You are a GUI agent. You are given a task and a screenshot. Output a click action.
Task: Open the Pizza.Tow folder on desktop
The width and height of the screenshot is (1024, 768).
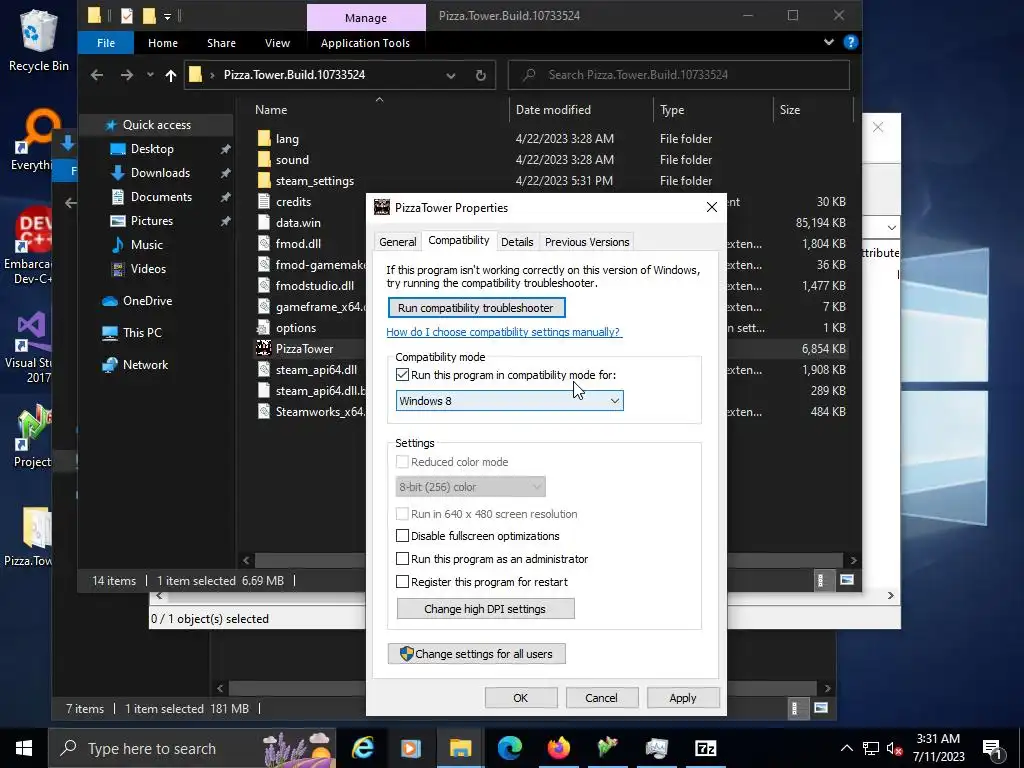point(28,536)
